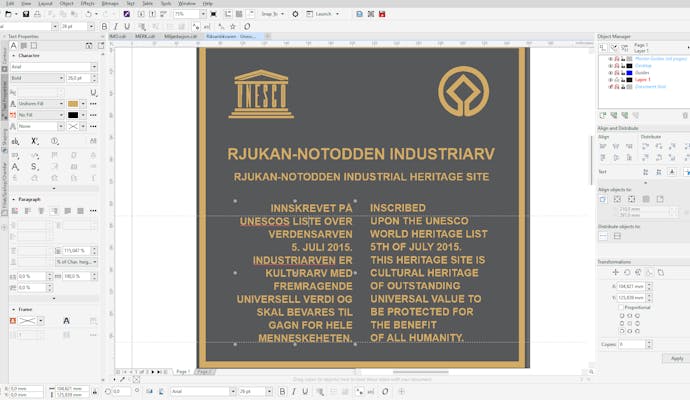Image resolution: width=690 pixels, height=400 pixels.
Task: Toggle visibility eye of the Guides layer
Action: 611,72
